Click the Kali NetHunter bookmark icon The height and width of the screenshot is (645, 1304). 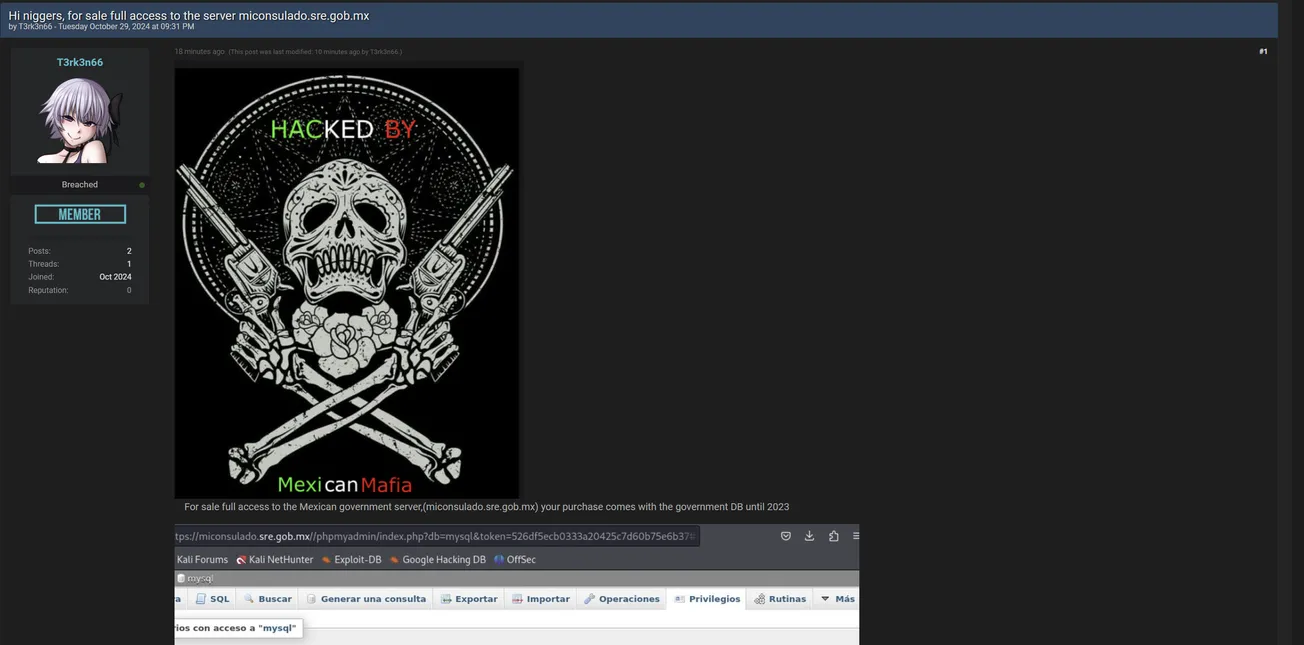coord(242,560)
